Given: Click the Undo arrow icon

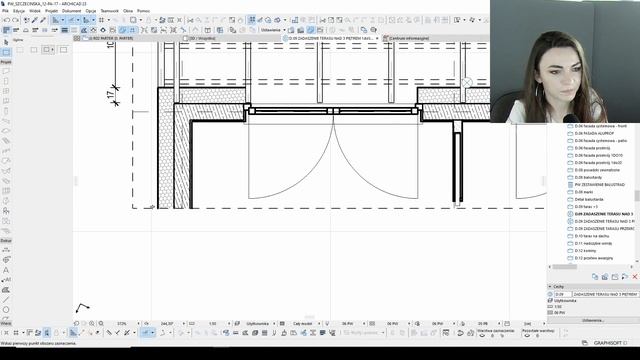Looking at the screenshot, I should [6, 20].
